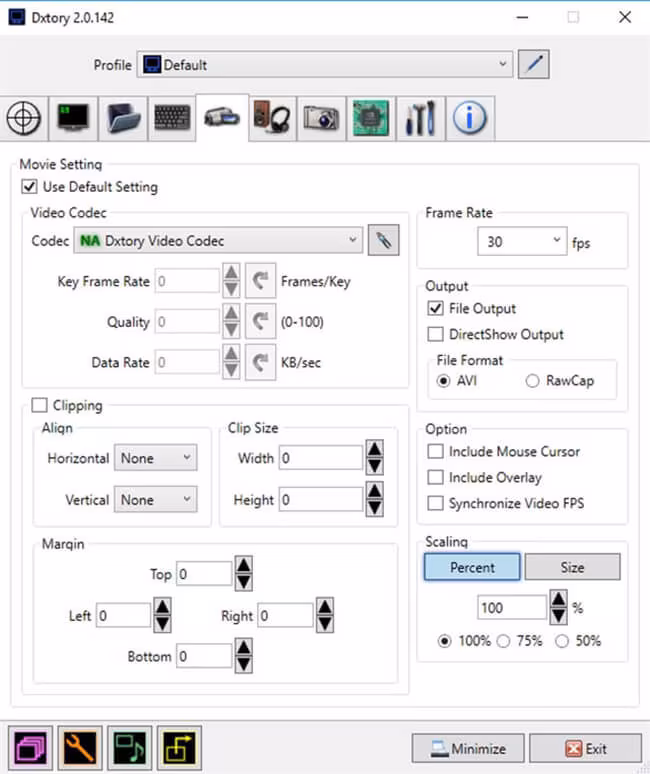Decrease Margin Bottom value

tap(243, 665)
